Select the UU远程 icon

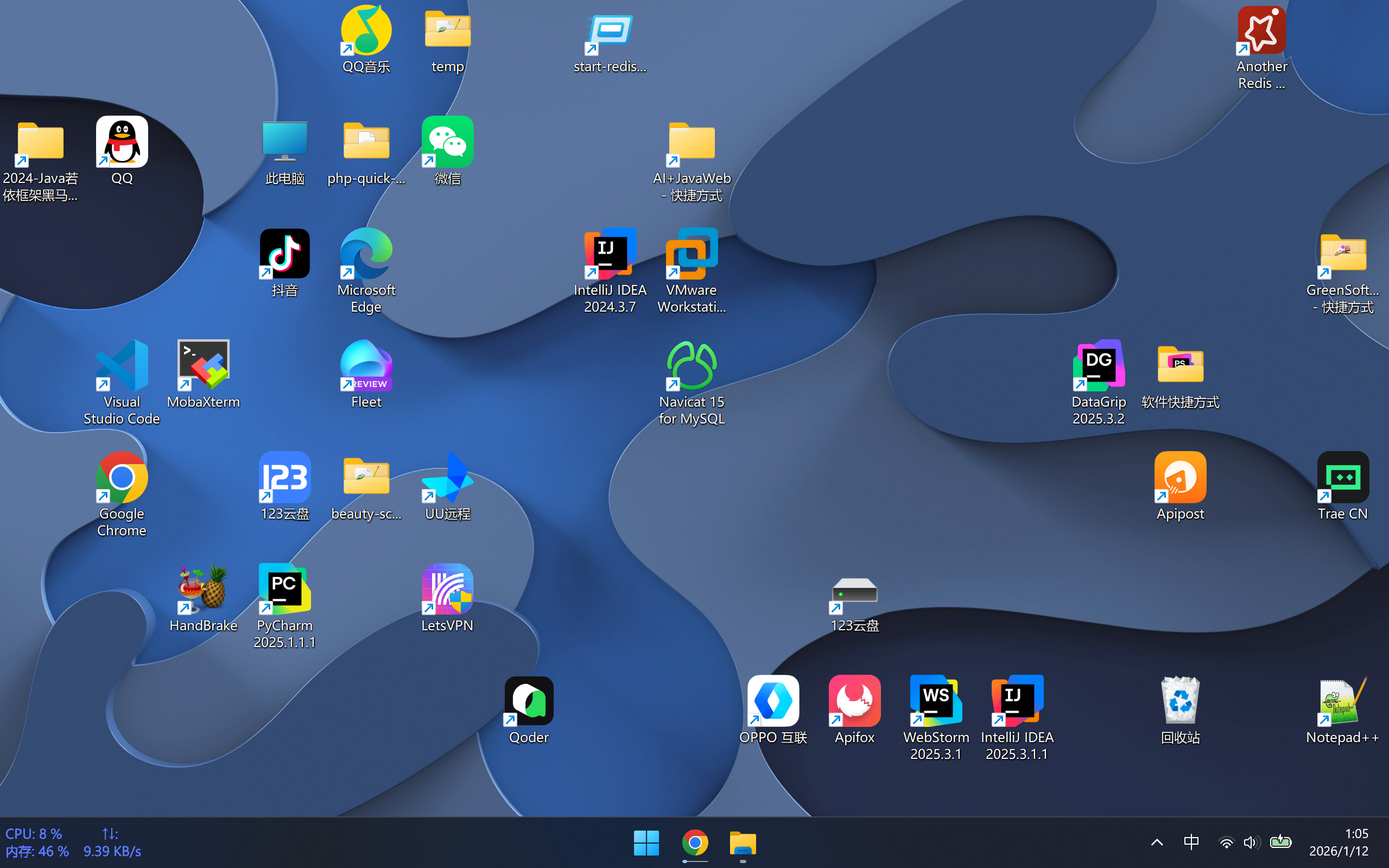(x=448, y=477)
